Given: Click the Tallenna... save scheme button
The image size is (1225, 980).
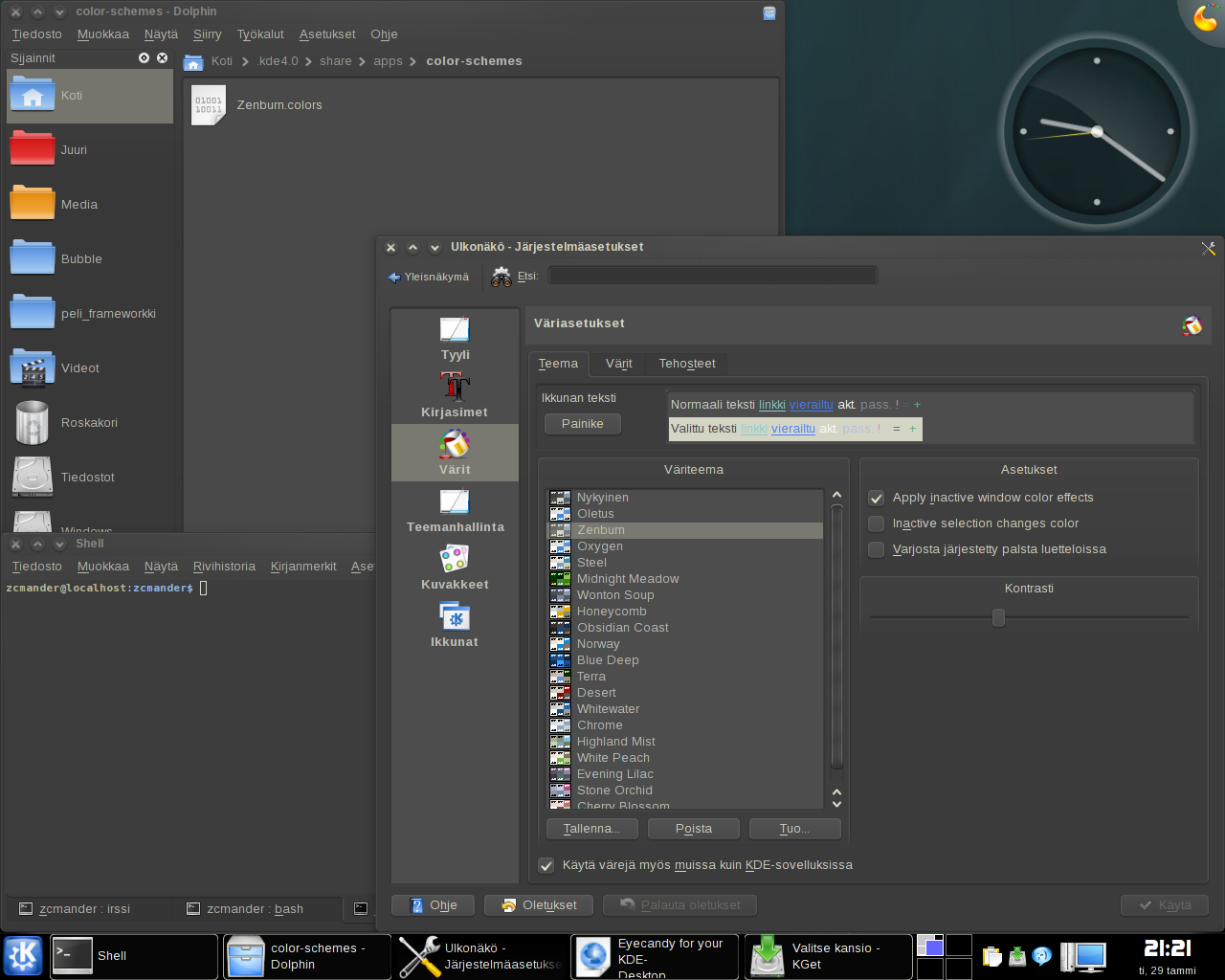Looking at the screenshot, I should point(591,829).
